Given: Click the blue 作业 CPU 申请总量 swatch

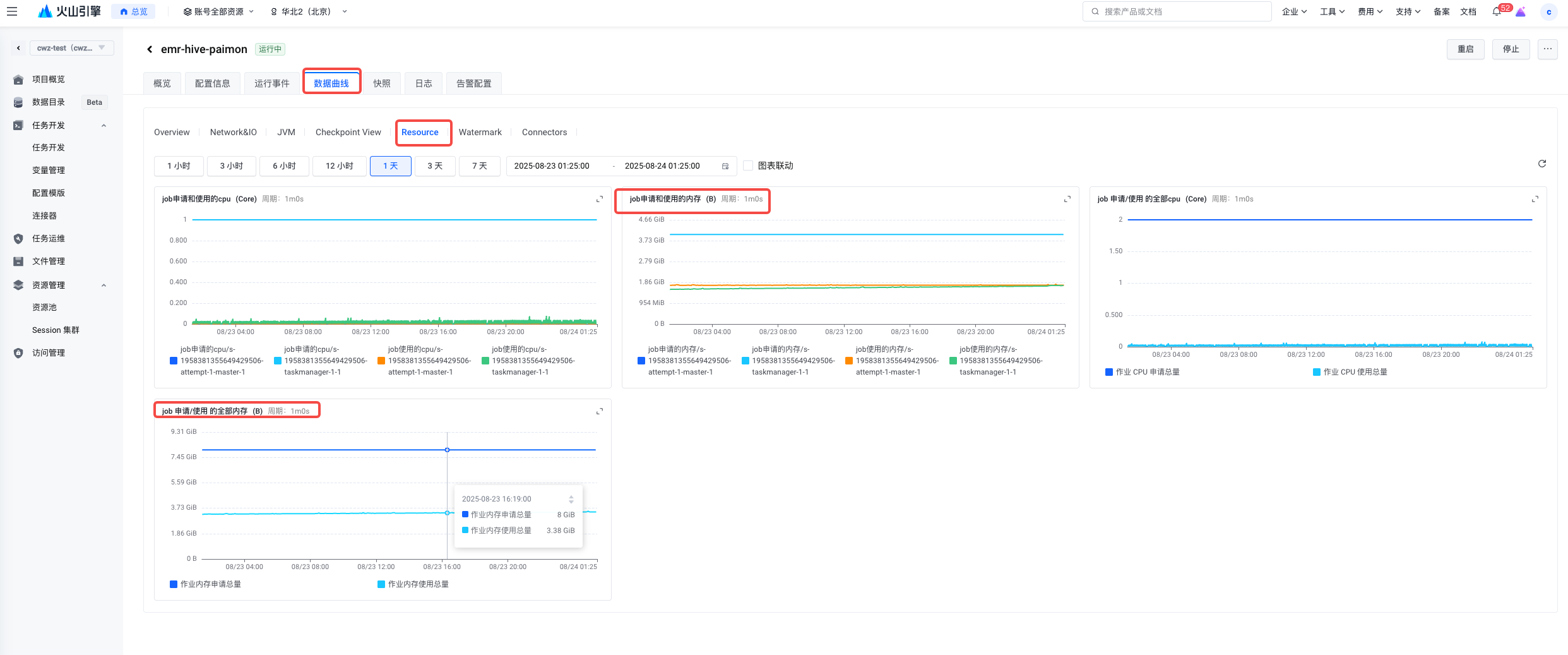Looking at the screenshot, I should tap(1108, 372).
